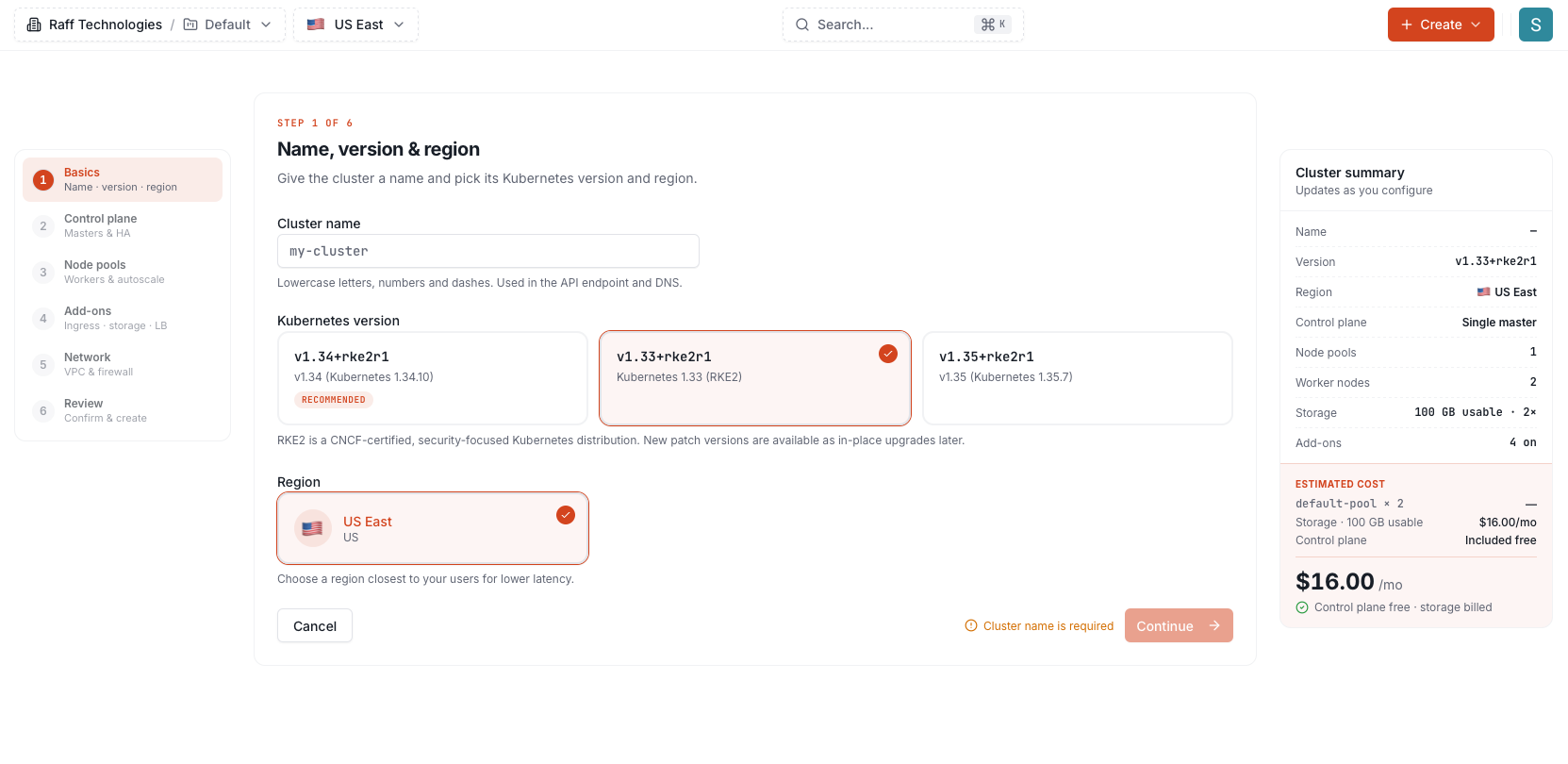Click the ⌘K shortcut badge
Image resolution: width=1568 pixels, height=764 pixels.
pos(993,25)
